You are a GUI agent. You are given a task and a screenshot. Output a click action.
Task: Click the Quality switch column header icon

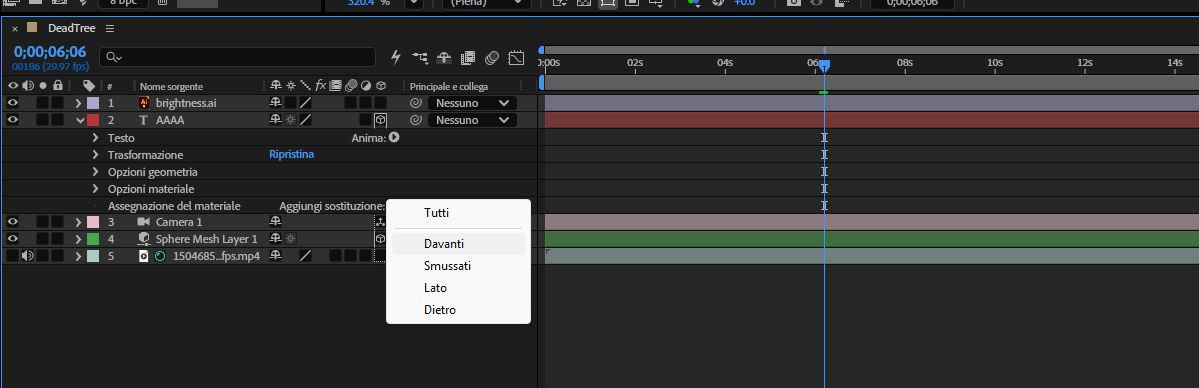[x=305, y=86]
